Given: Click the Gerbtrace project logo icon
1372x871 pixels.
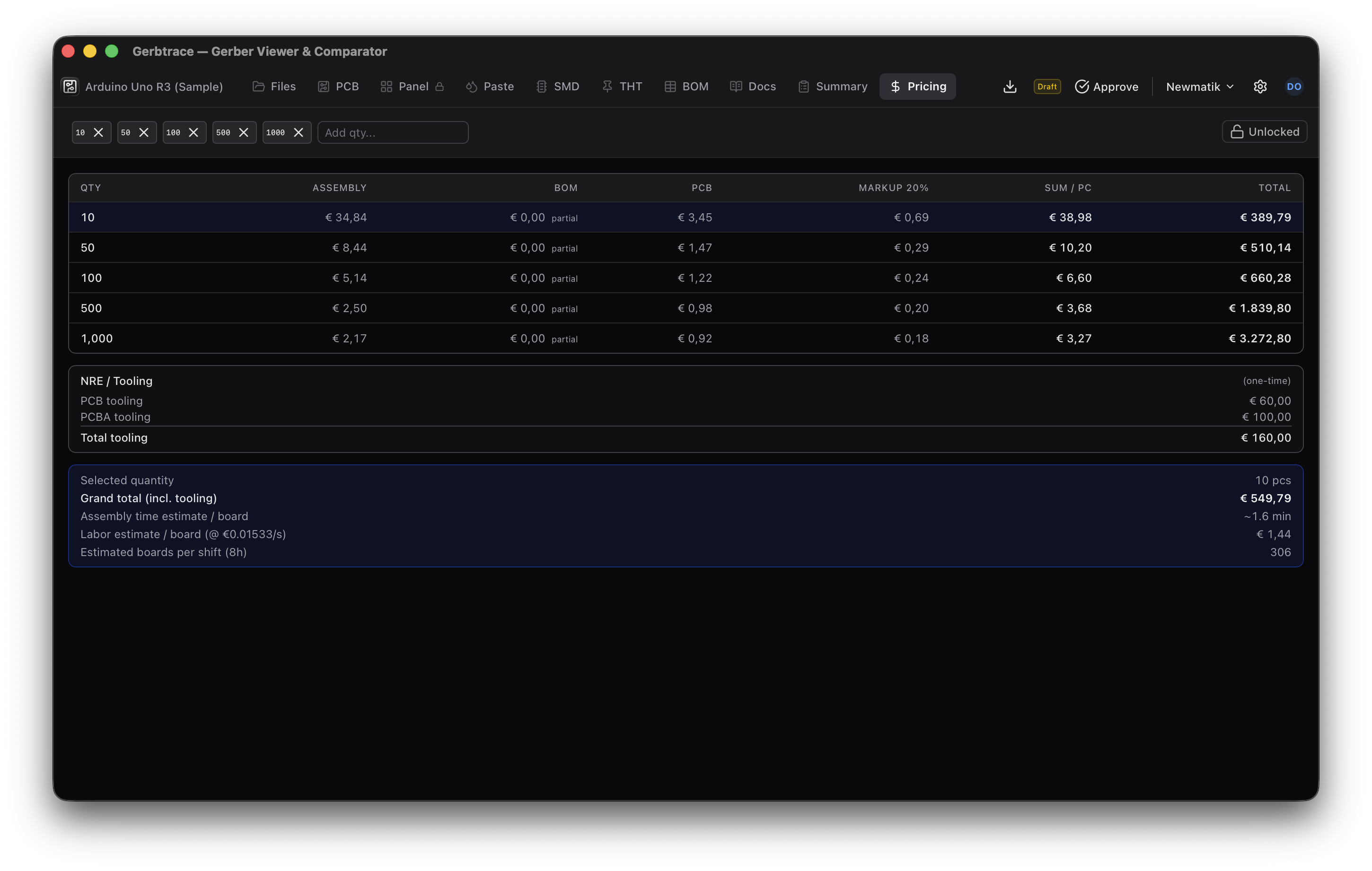Looking at the screenshot, I should tap(70, 87).
